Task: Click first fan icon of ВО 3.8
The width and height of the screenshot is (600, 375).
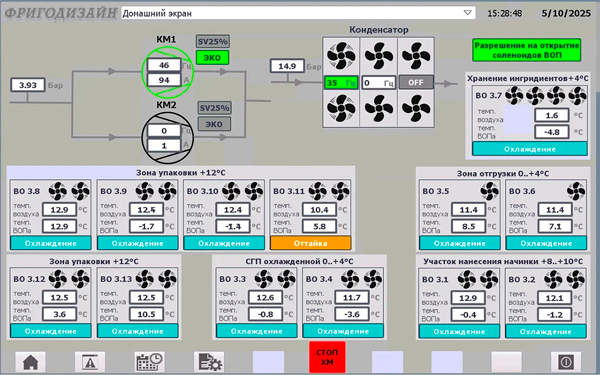Action: (x=58, y=191)
